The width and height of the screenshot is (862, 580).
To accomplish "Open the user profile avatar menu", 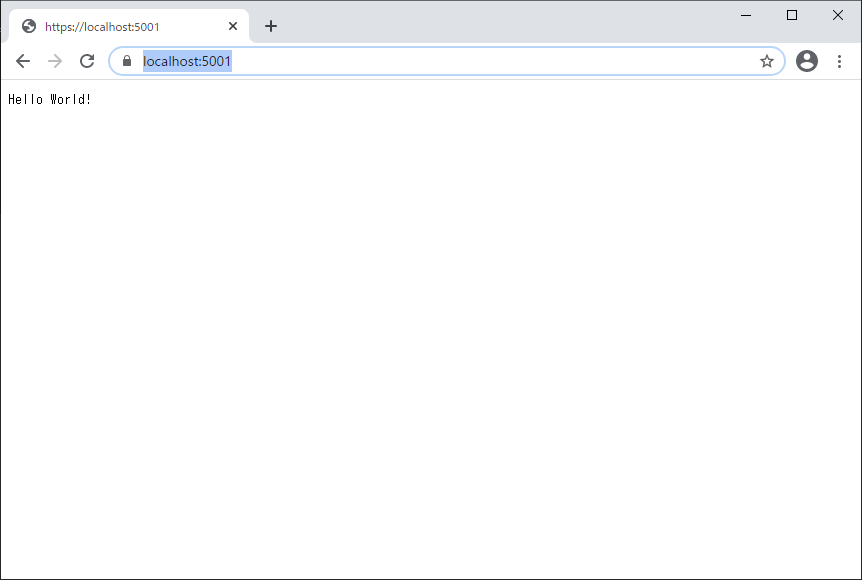I will tap(806, 61).
